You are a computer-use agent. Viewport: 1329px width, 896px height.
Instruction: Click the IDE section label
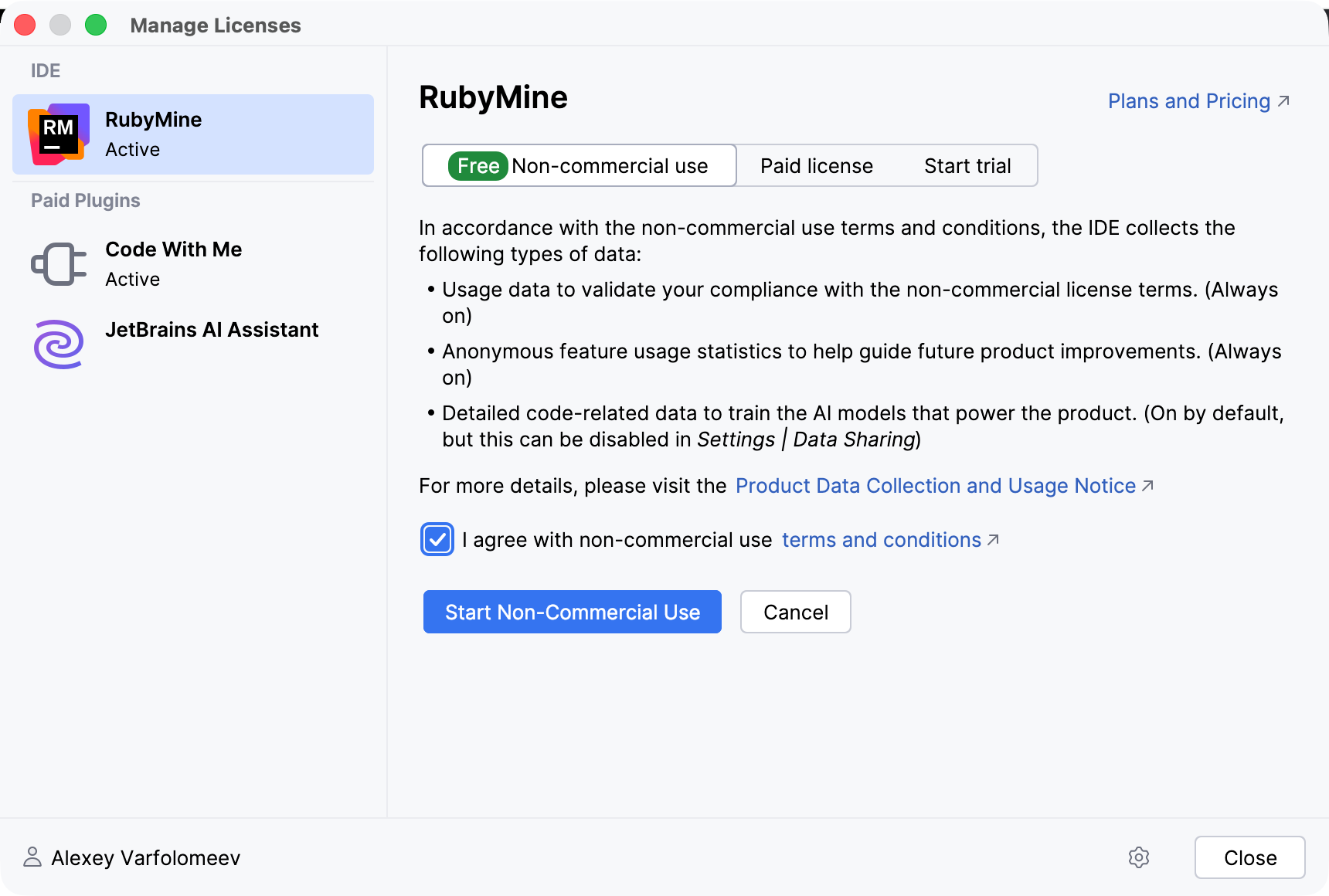(46, 71)
